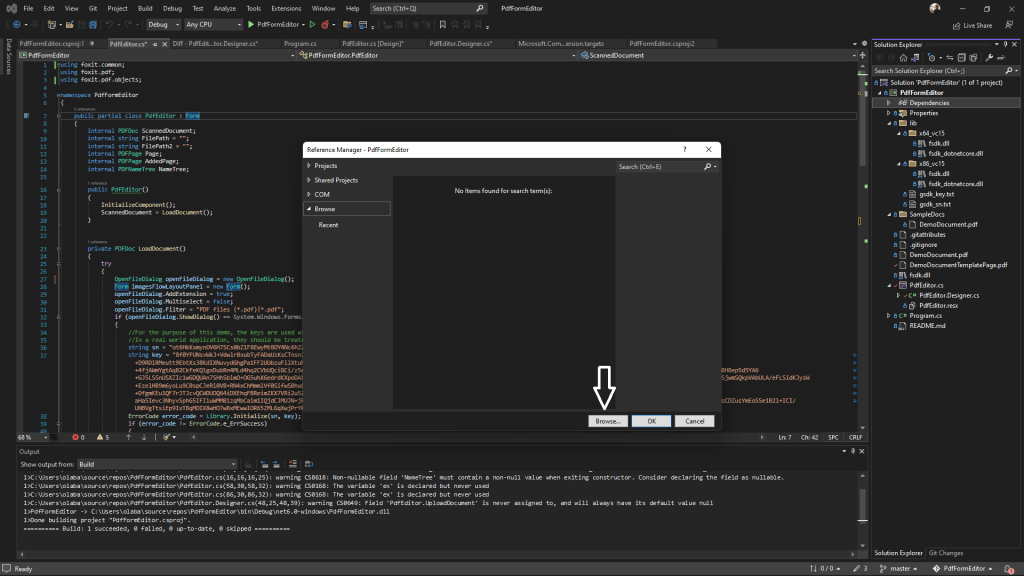
Task: Expand the Dependencies node
Action: (x=889, y=103)
